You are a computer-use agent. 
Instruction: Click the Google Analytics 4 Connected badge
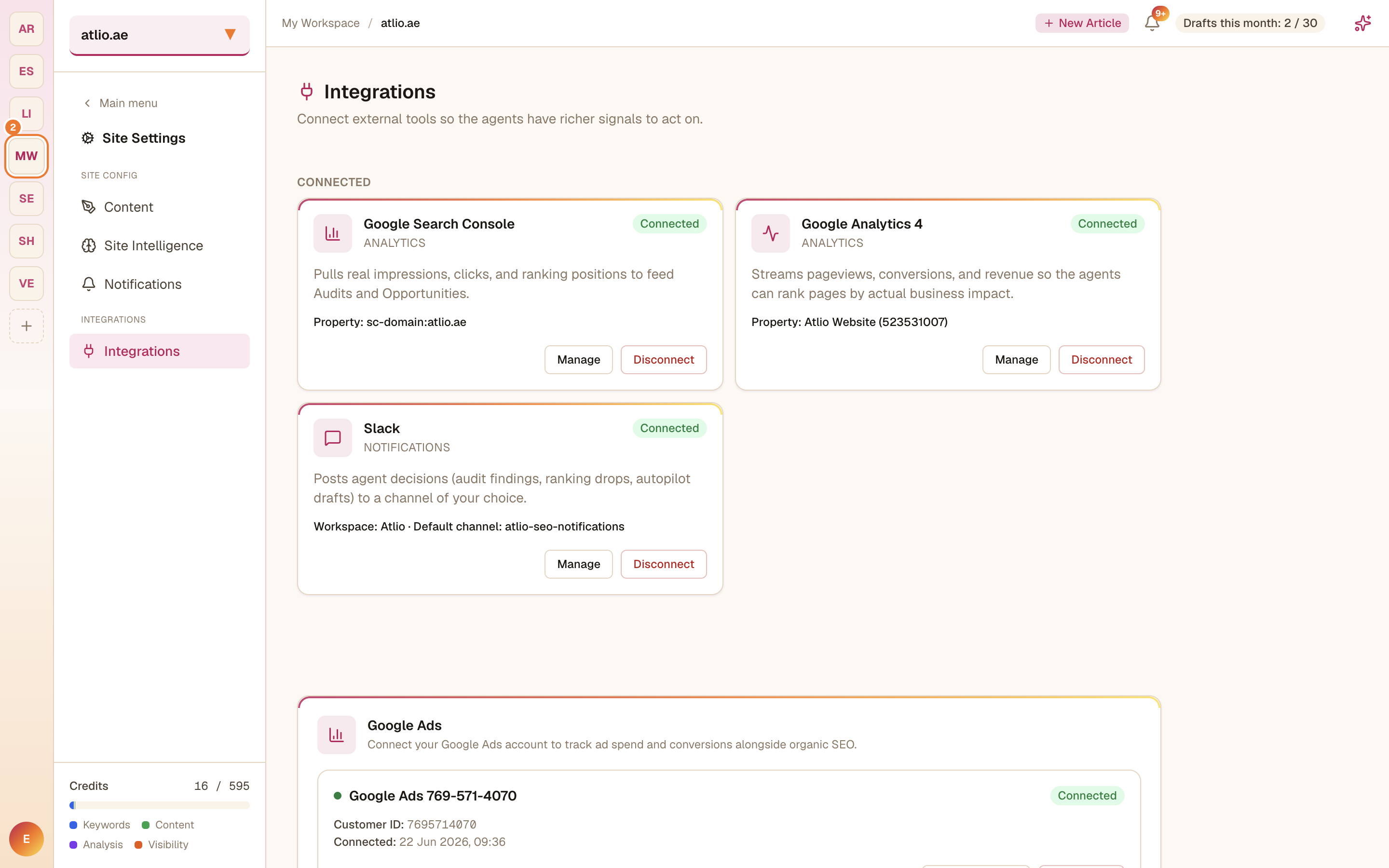[x=1107, y=224]
